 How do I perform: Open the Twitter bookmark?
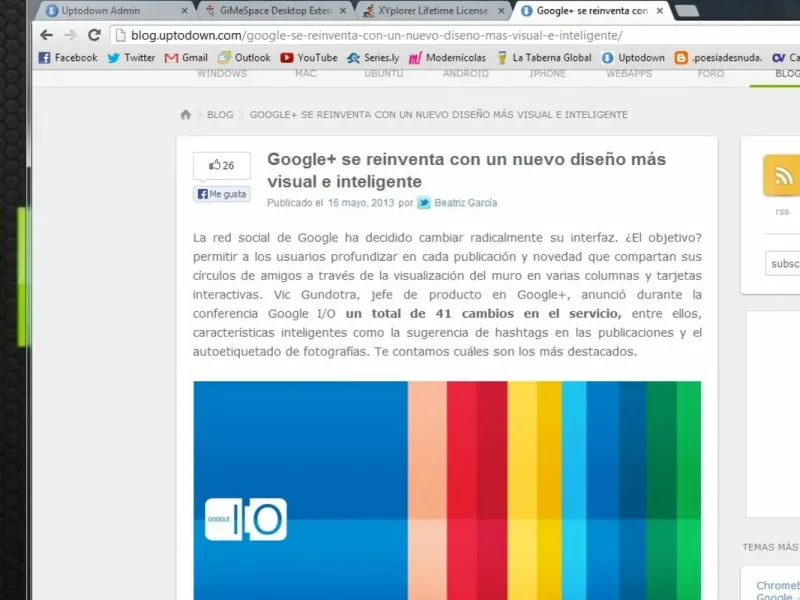pos(131,58)
